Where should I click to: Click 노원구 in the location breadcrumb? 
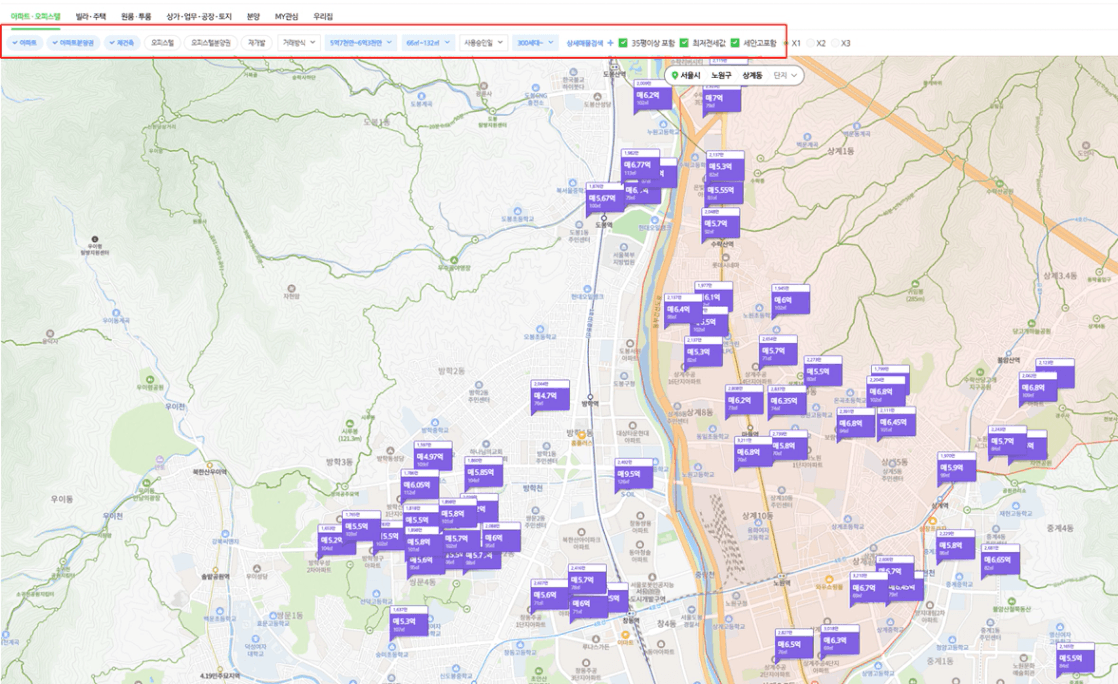click(721, 76)
